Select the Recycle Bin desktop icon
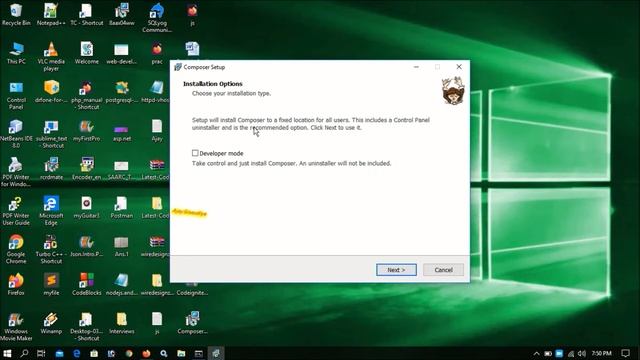 (16, 15)
